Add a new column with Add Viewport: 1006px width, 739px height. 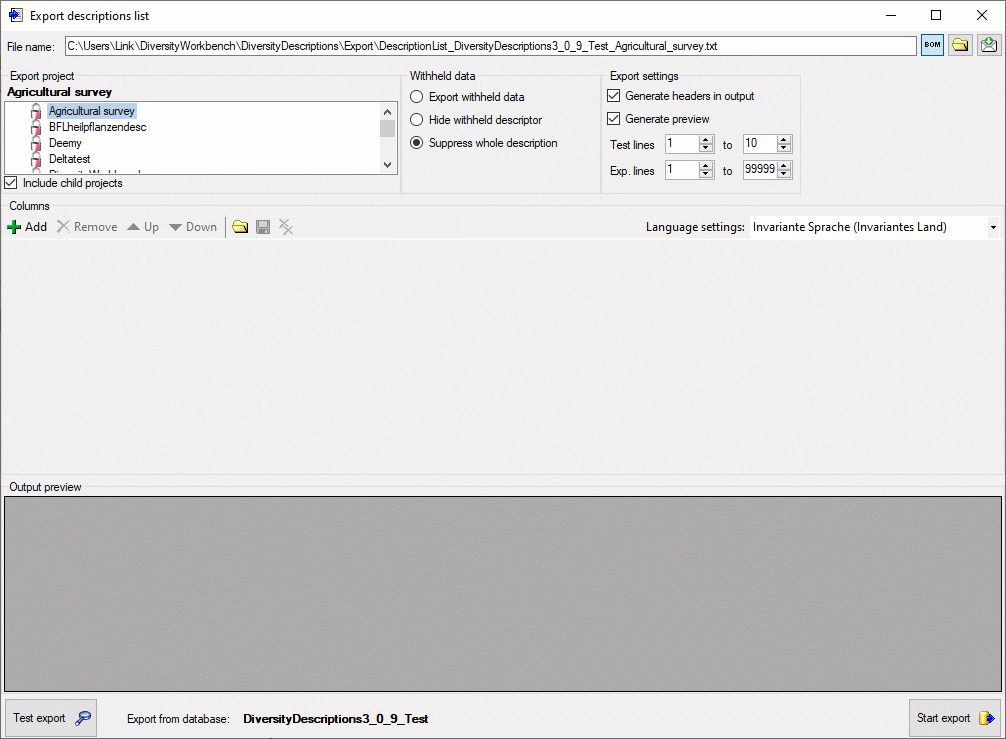[x=27, y=226]
